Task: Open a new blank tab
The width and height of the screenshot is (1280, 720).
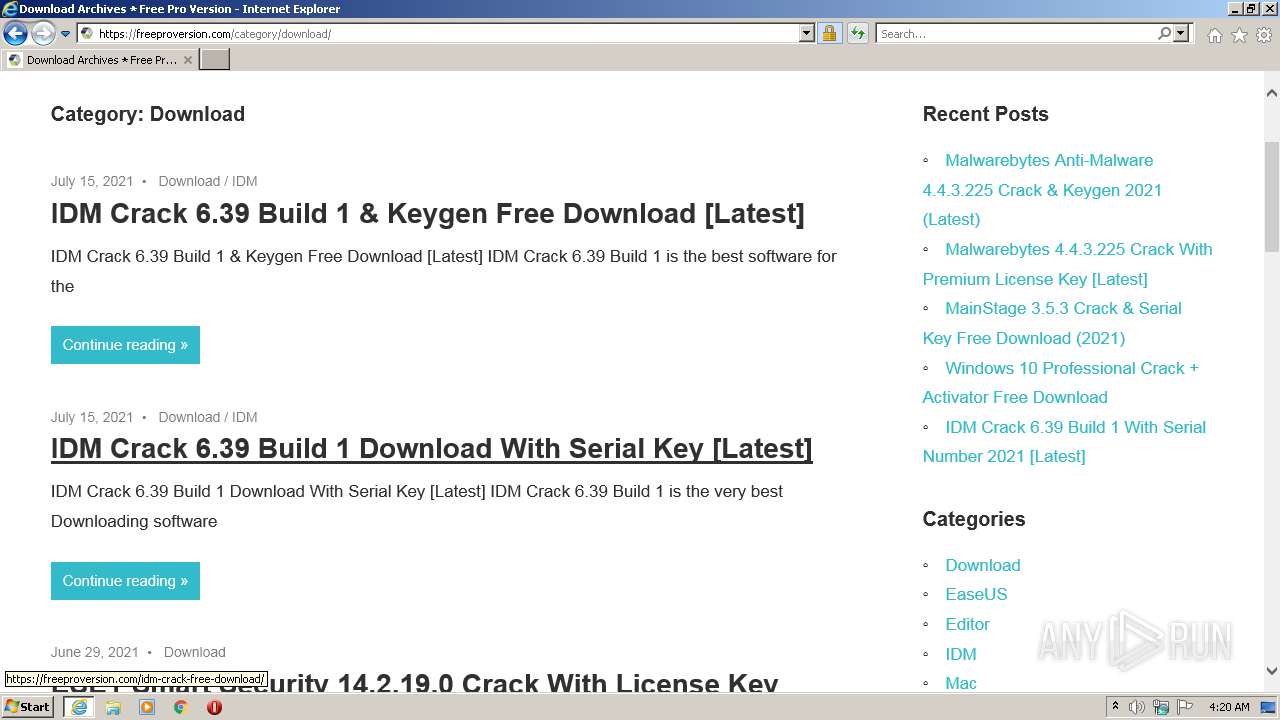Action: pyautogui.click(x=215, y=60)
